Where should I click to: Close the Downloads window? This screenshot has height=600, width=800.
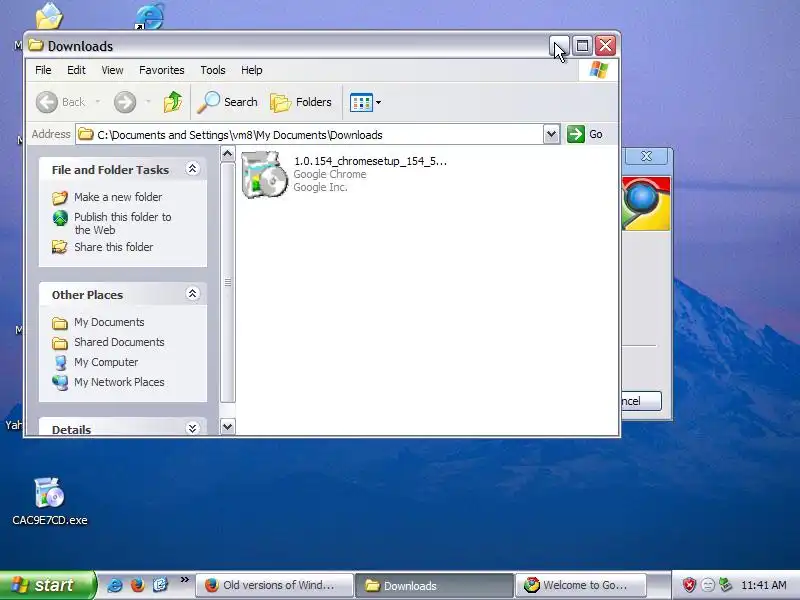606,46
